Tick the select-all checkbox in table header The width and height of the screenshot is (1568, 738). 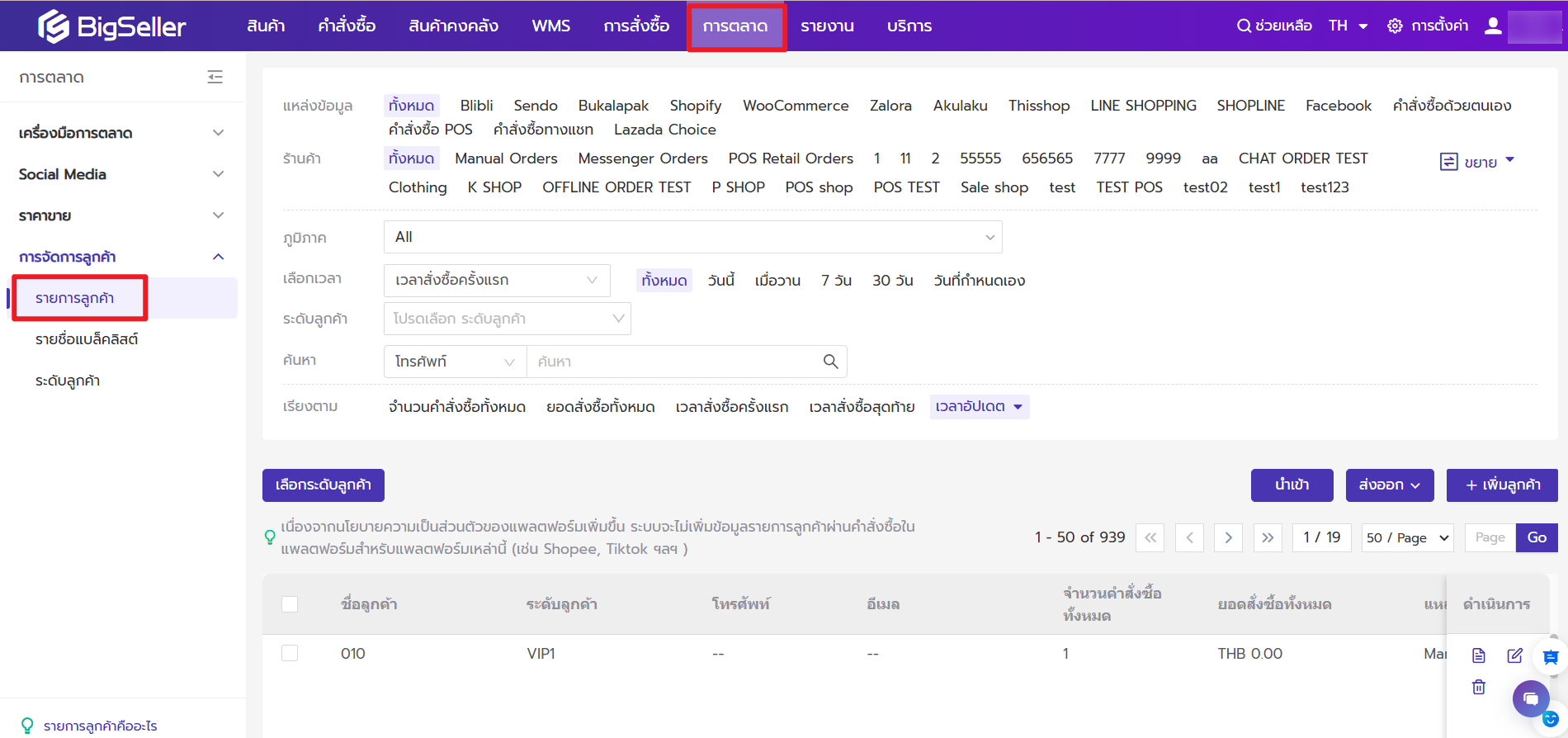coord(290,604)
